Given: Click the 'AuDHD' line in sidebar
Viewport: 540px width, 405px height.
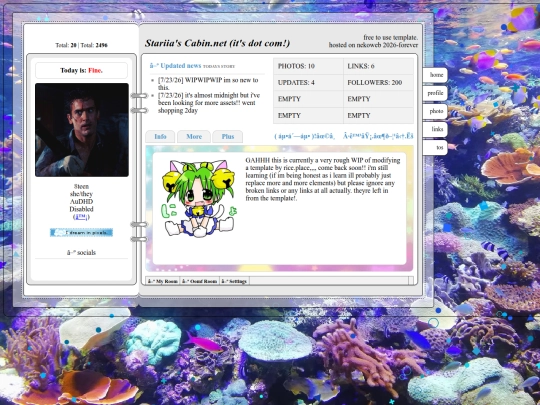Looking at the screenshot, I should pos(81,201).
